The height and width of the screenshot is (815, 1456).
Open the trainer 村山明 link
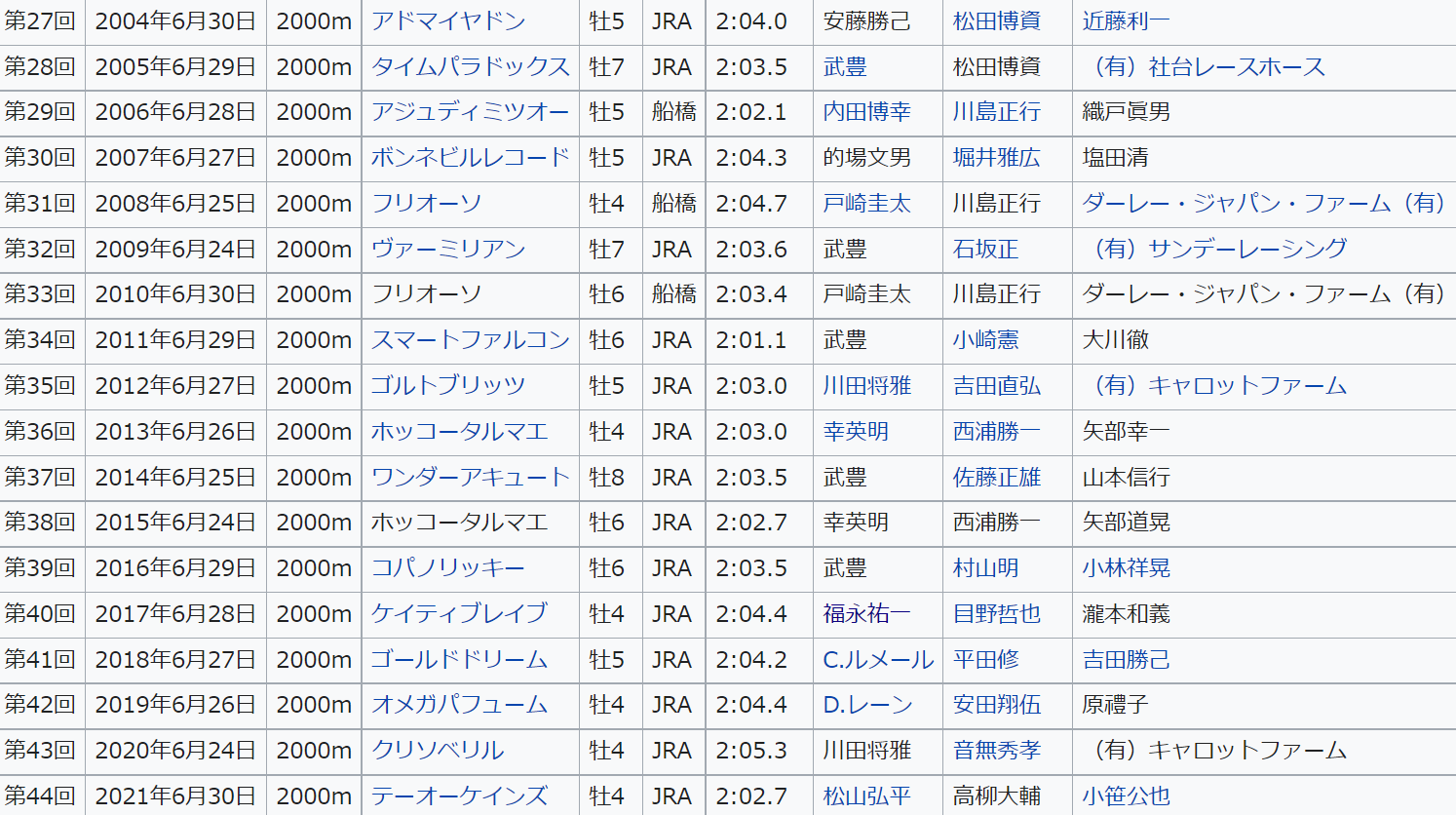point(986,567)
